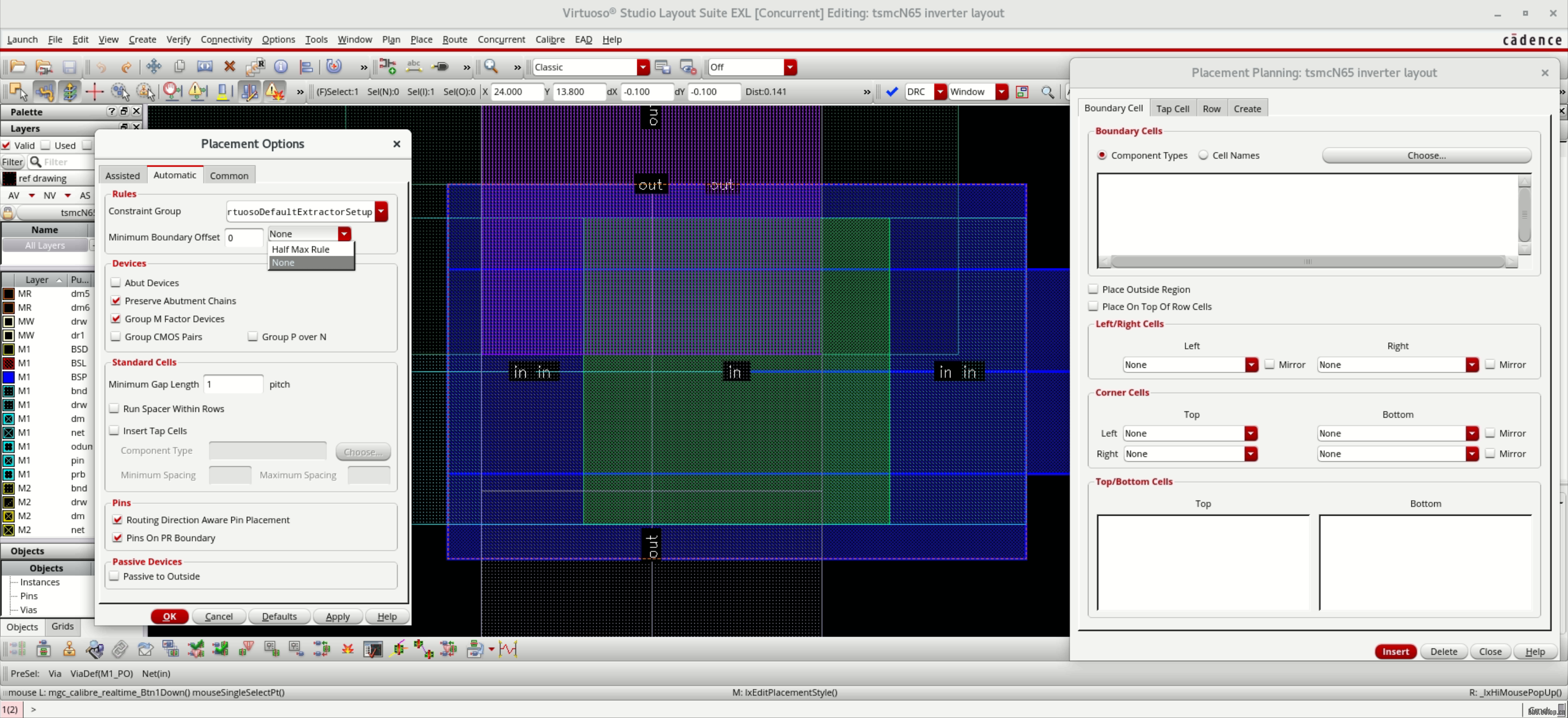The width and height of the screenshot is (1568, 718).
Task: Select the Zoom magnifier tool icon
Action: tap(491, 67)
